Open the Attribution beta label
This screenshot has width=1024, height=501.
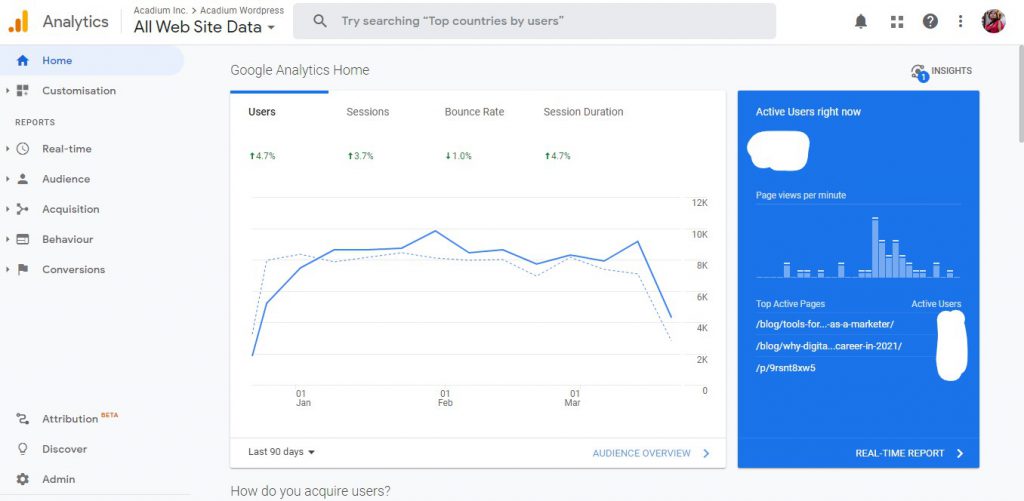(x=80, y=419)
